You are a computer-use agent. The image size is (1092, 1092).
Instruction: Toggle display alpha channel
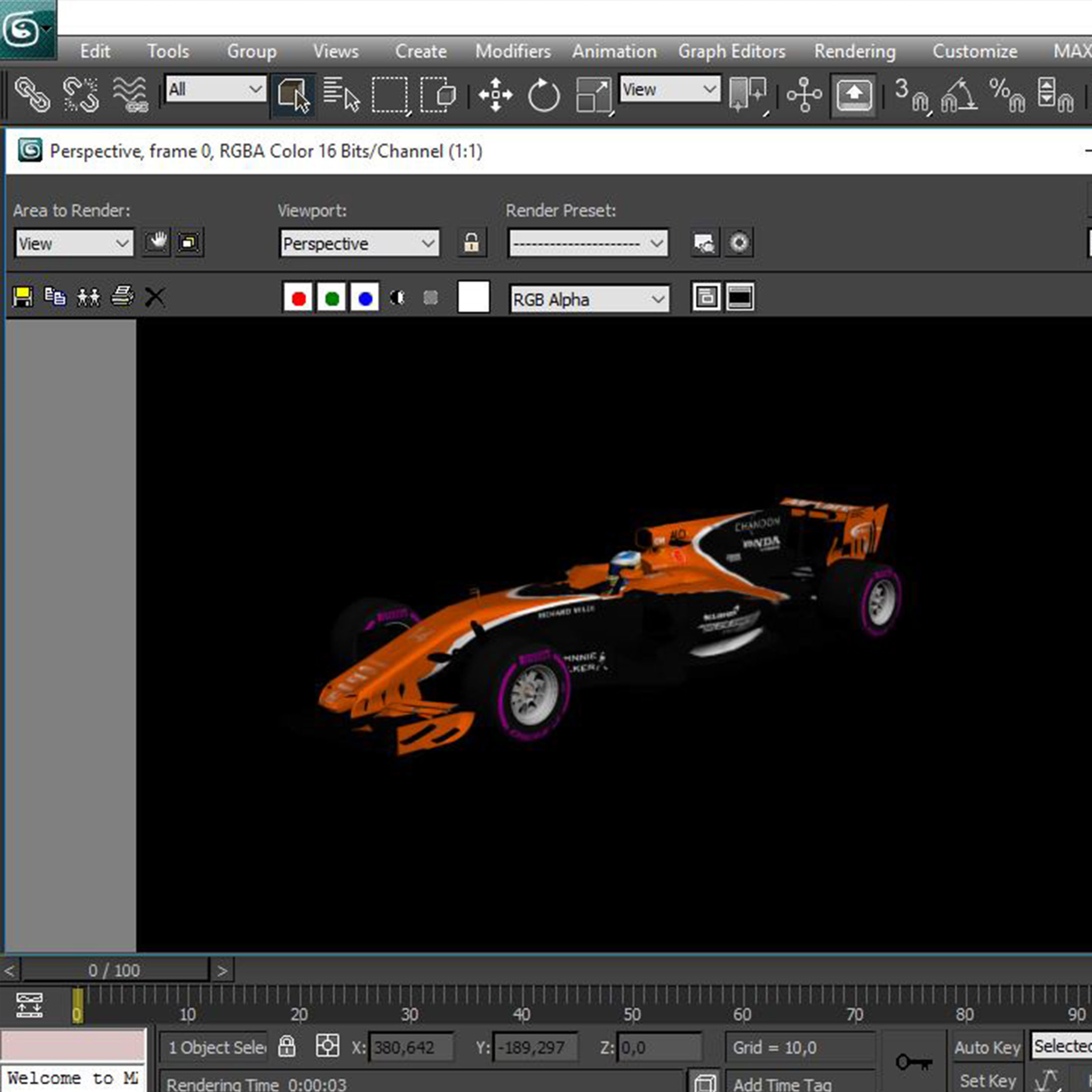(x=397, y=298)
